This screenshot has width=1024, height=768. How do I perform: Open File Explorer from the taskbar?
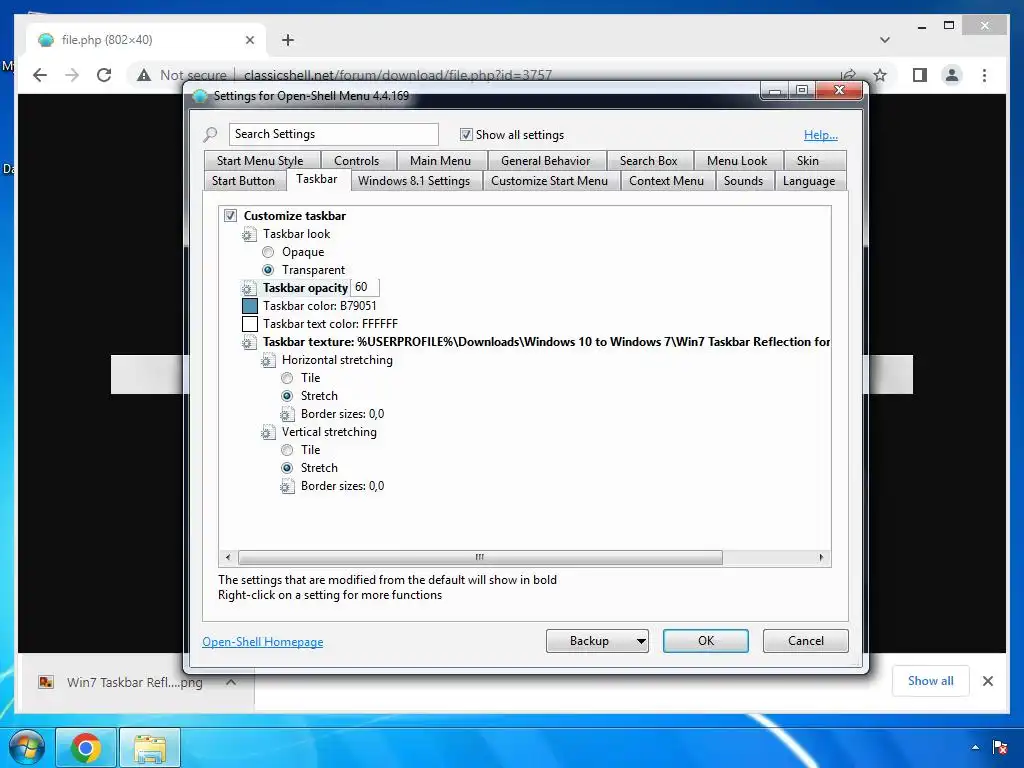(x=150, y=748)
